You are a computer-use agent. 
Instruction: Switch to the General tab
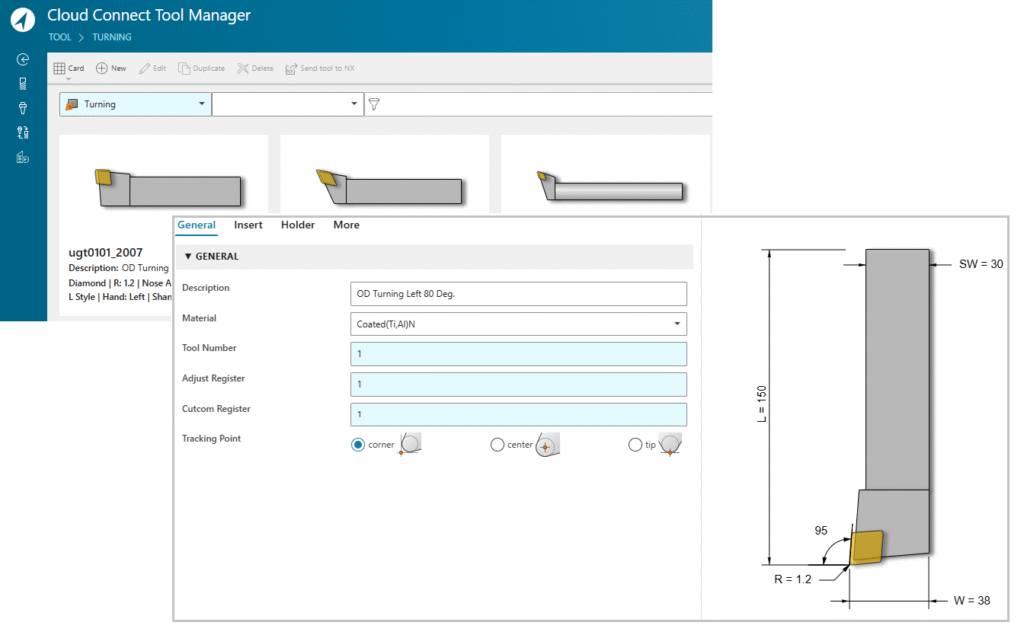point(197,225)
